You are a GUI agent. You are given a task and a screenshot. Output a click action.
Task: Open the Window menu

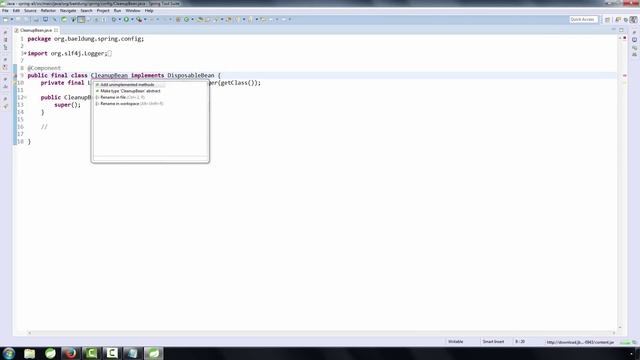pos(133,11)
